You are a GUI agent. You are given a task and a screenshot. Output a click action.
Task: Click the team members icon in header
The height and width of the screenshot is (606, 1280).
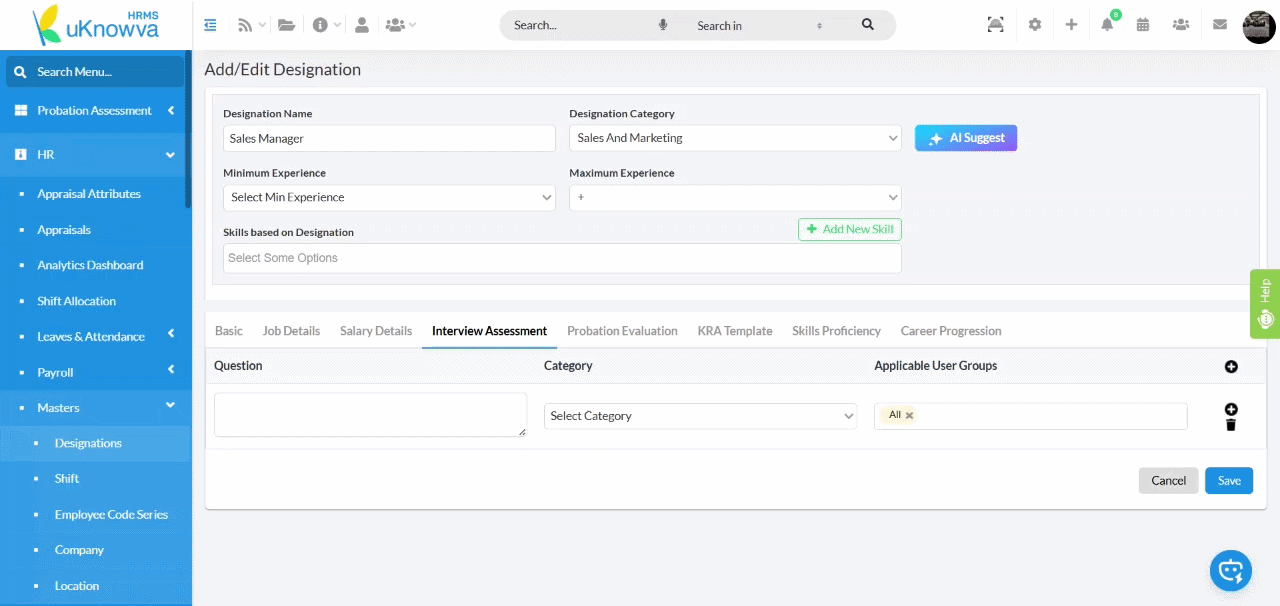click(1181, 25)
